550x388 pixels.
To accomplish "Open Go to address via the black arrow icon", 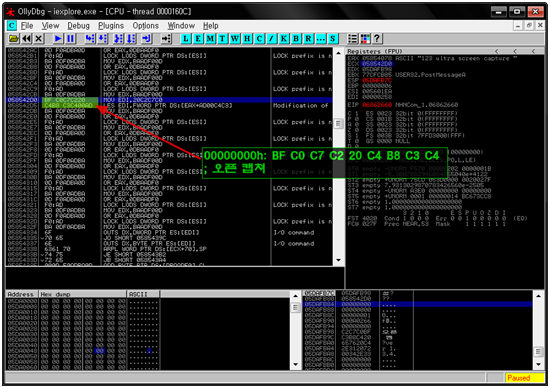I will [166, 39].
